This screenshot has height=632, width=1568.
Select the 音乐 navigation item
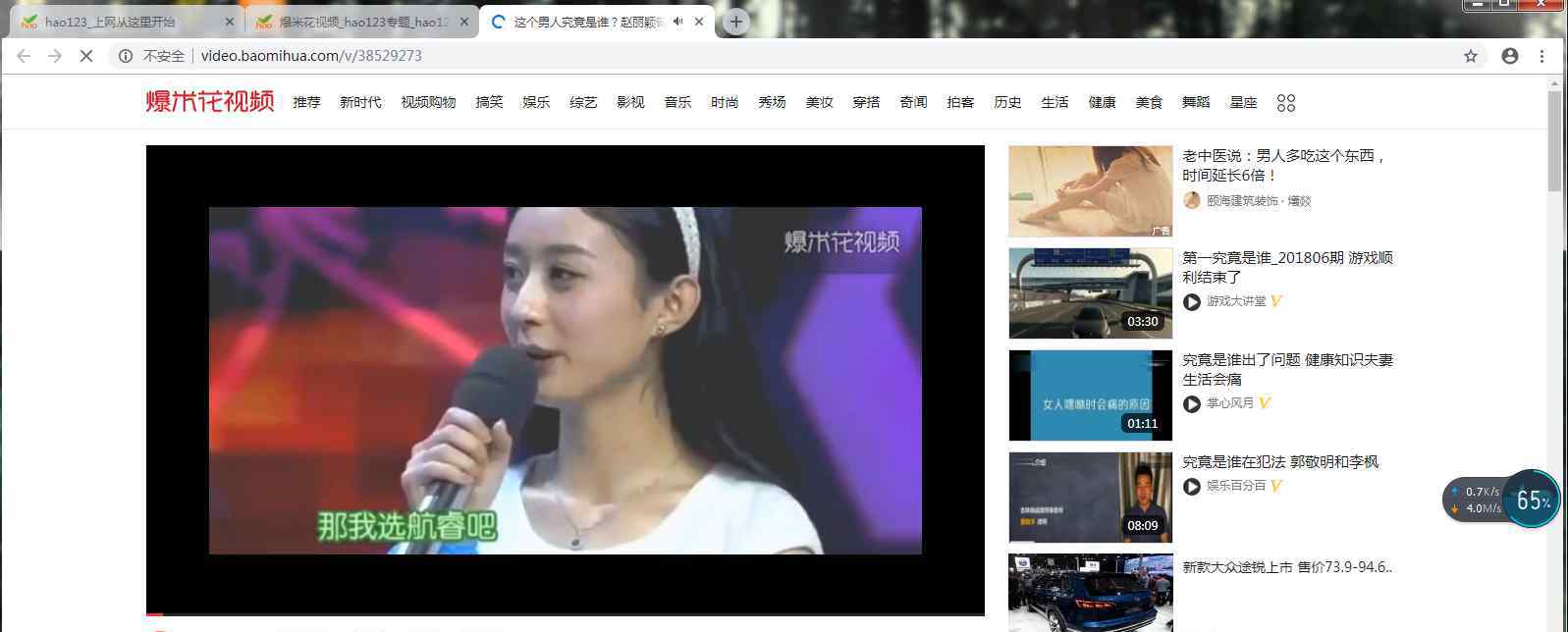coord(677,102)
